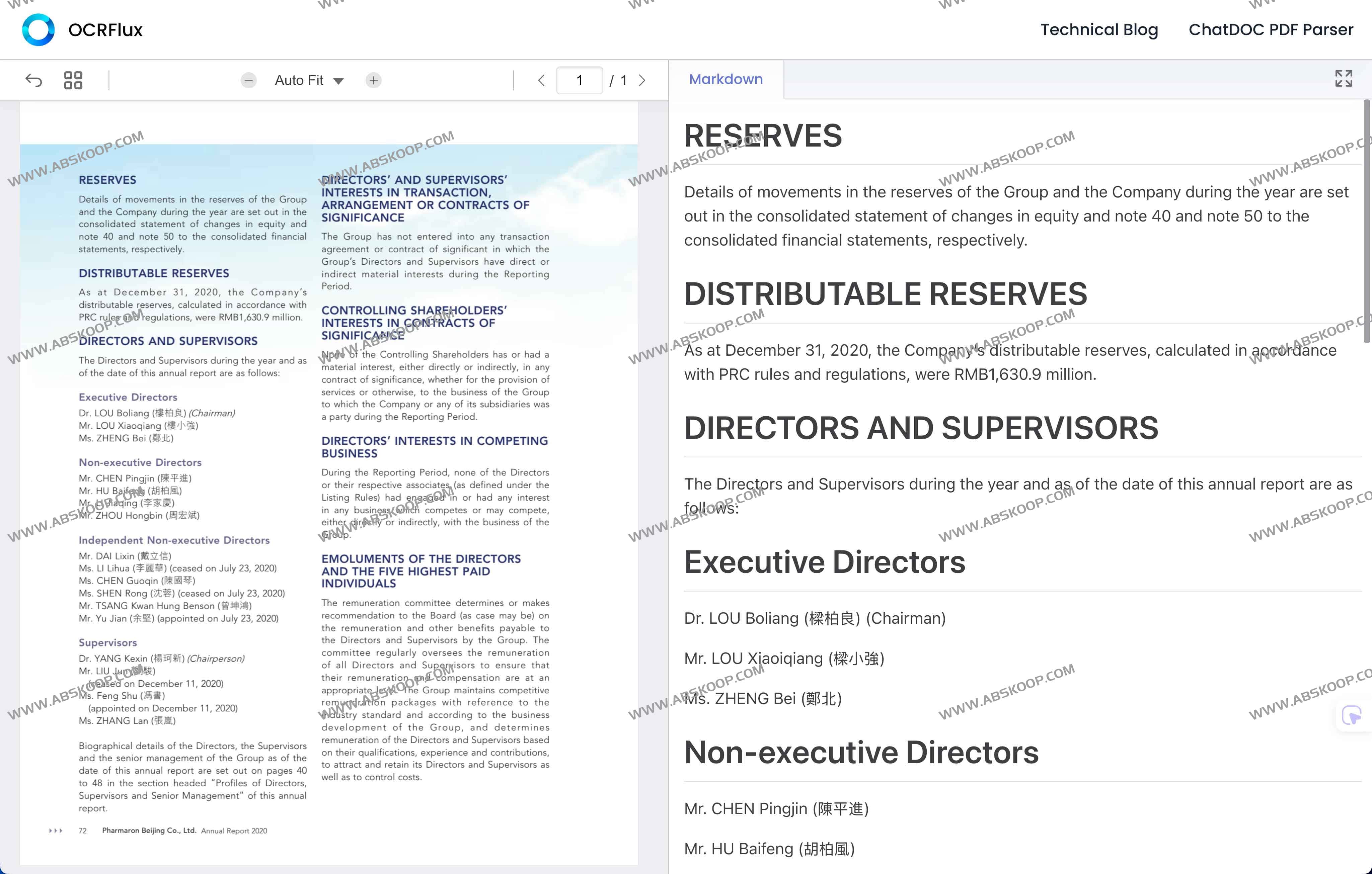Click the OCRFlux brand name text
The height and width of the screenshot is (874, 1372).
pyautogui.click(x=105, y=29)
